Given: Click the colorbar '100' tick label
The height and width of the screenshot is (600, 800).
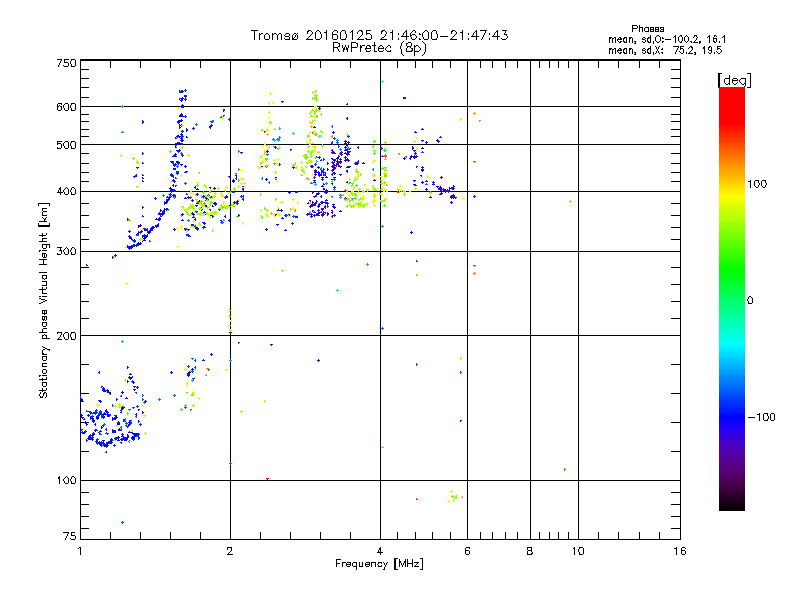Looking at the screenshot, I should pos(757,184).
